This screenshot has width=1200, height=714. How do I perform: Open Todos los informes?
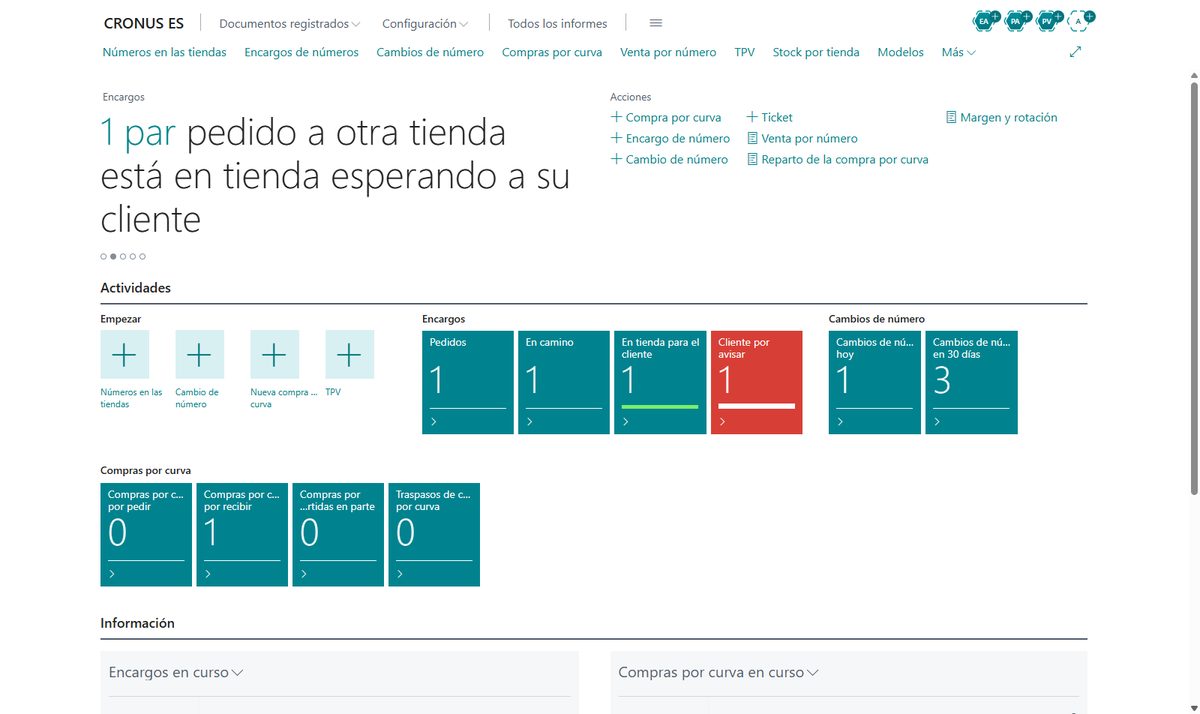[557, 23]
